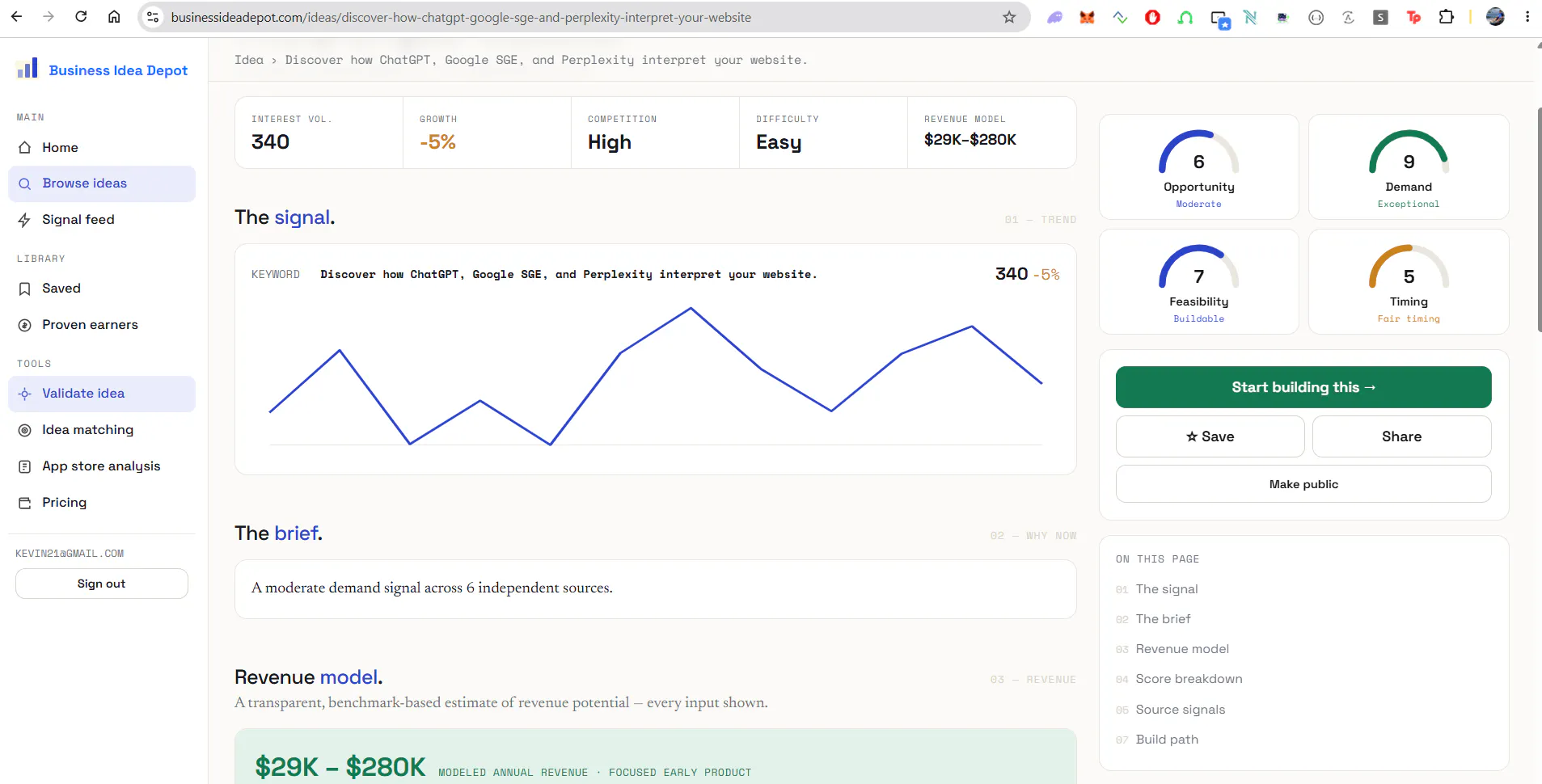This screenshot has width=1542, height=784.
Task: Sign out of the account
Action: point(102,584)
